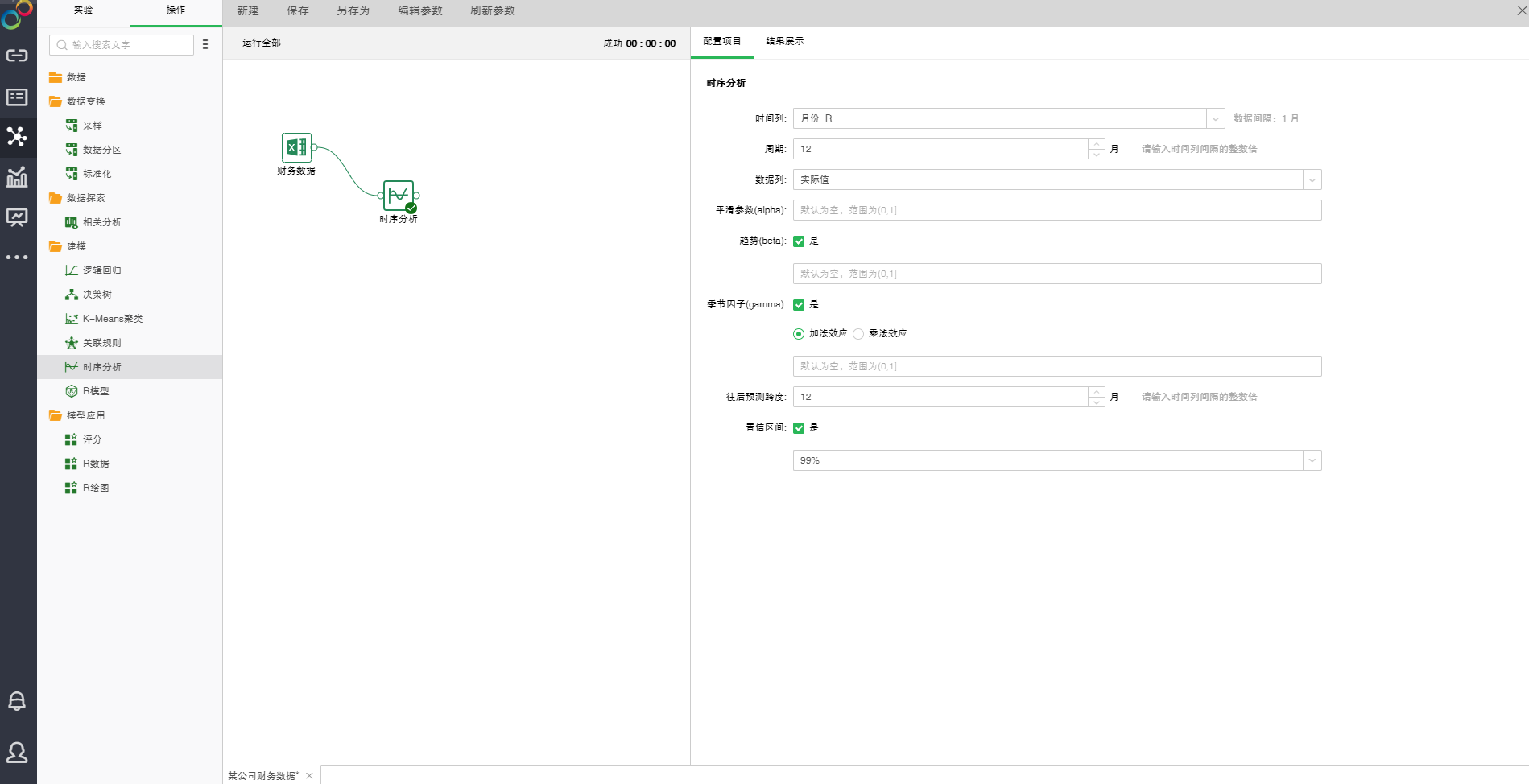Select the 乘法效应 radio button
The height and width of the screenshot is (784, 1529).
point(858,334)
